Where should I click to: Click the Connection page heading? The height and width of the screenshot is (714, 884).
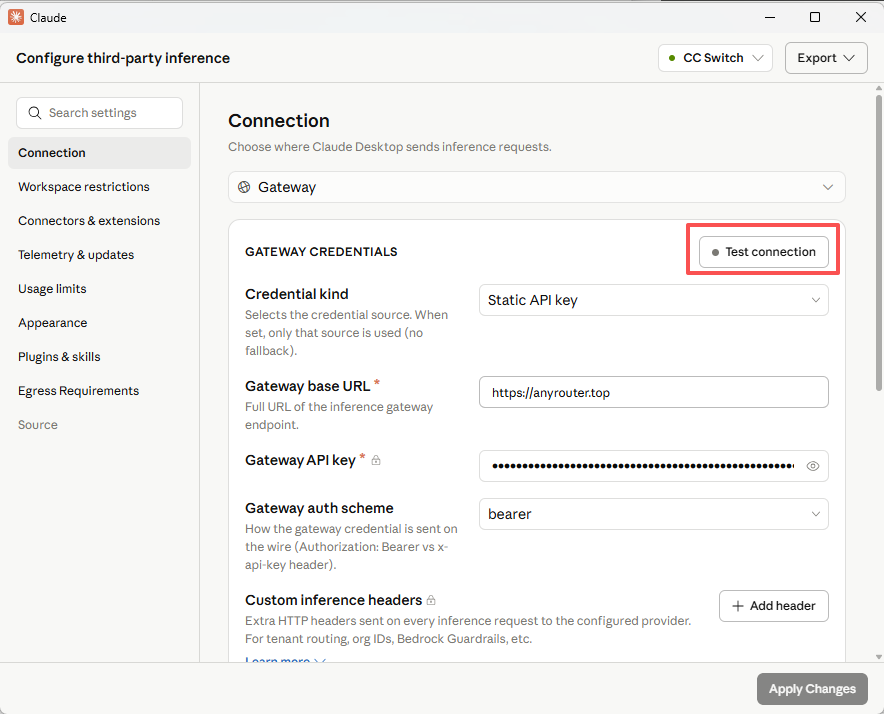[279, 121]
